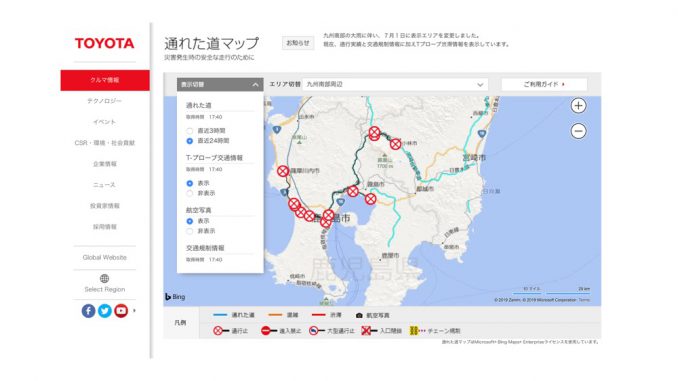Viewport: 678px width, 381px height.
Task: Open the Global Website link
Action: pyautogui.click(x=105, y=257)
